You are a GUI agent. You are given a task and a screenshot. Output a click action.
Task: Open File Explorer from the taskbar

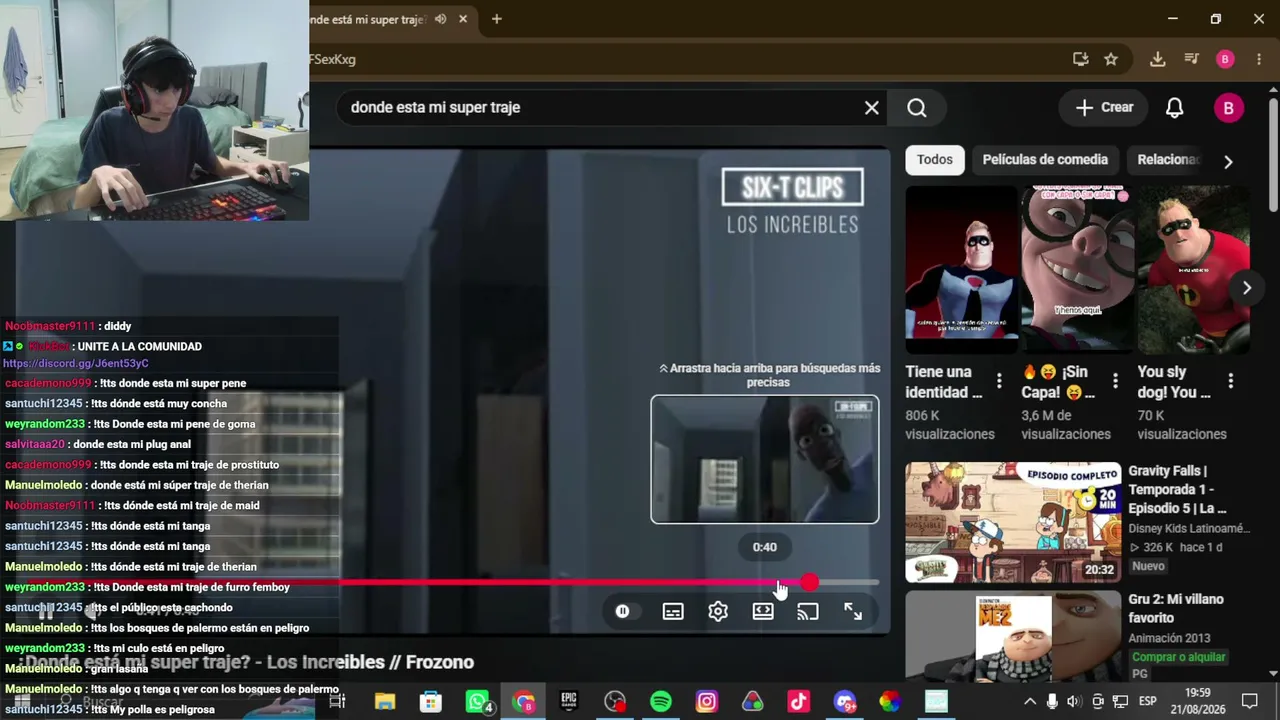pyautogui.click(x=385, y=702)
